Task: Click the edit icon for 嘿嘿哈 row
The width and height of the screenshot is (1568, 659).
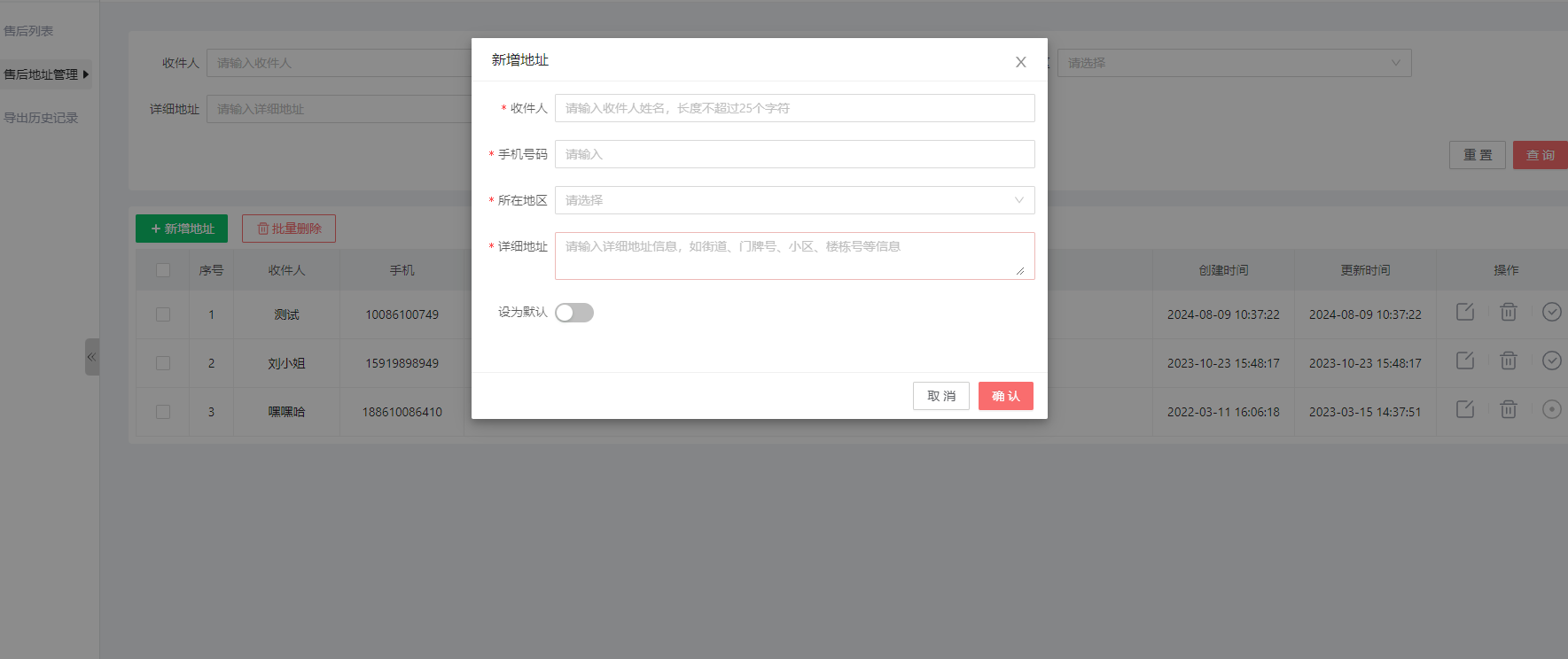Action: point(1464,409)
